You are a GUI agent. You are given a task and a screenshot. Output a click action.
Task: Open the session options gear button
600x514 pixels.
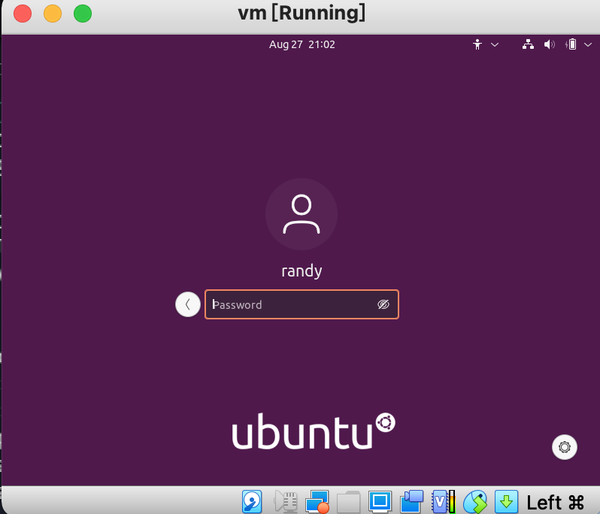point(564,447)
